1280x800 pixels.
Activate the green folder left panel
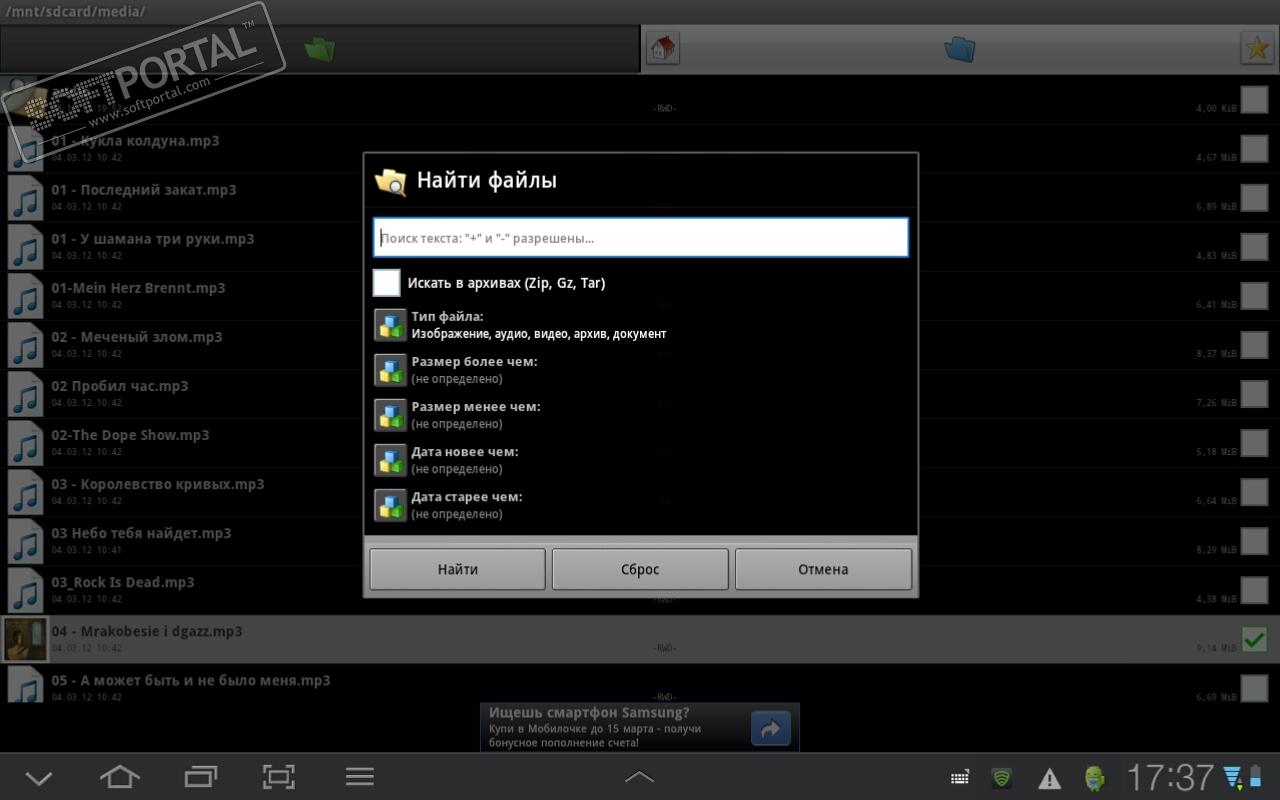click(x=320, y=48)
